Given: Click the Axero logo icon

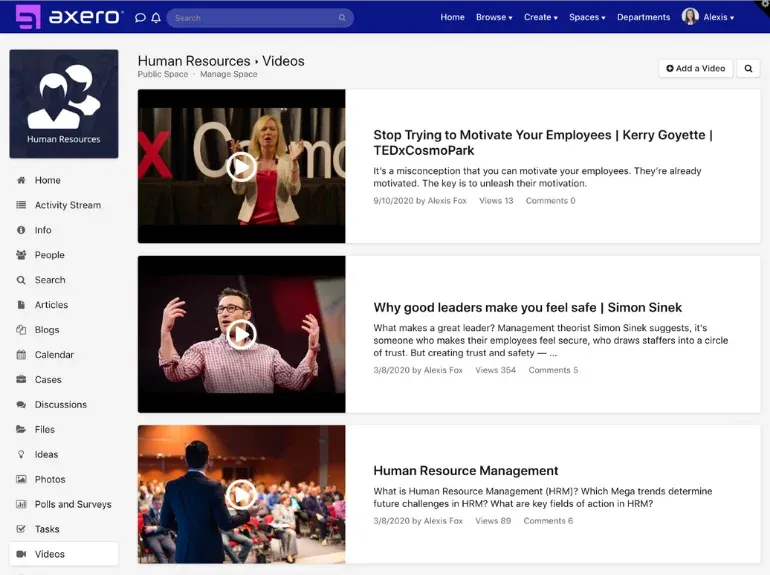Looking at the screenshot, I should click(28, 17).
